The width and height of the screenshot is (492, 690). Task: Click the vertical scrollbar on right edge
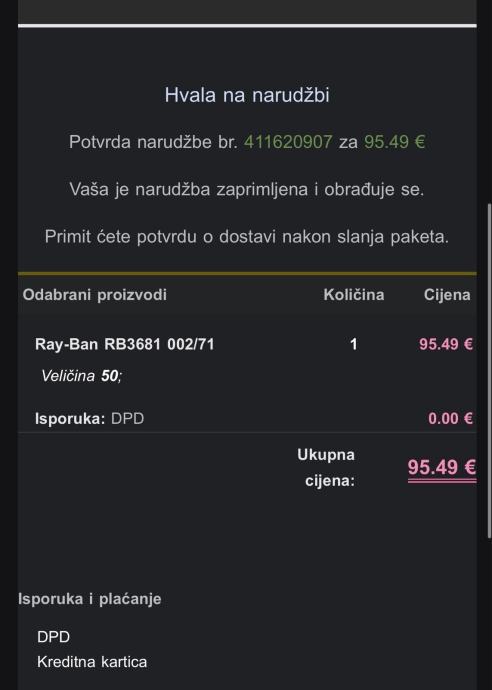coord(489,370)
